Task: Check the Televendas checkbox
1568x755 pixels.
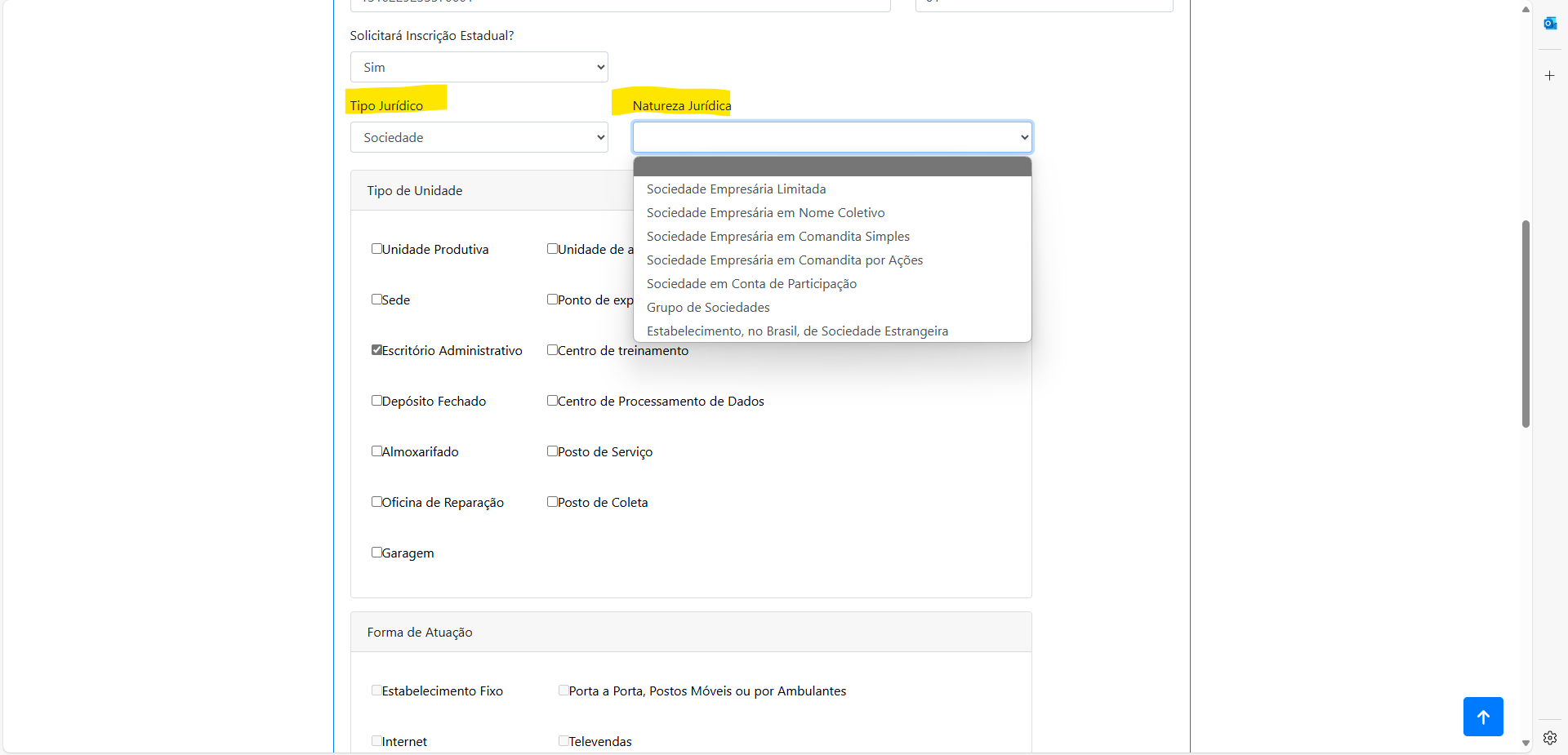Action: [563, 741]
